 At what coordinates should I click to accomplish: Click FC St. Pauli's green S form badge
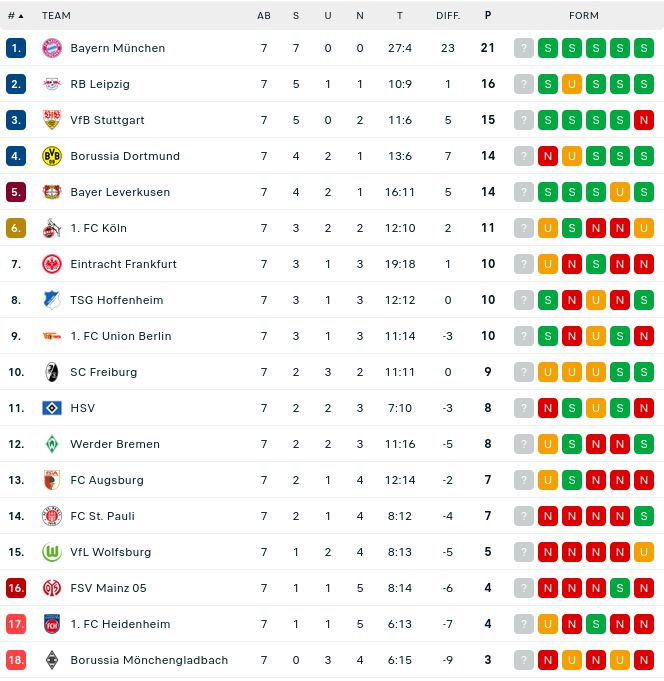(x=644, y=516)
